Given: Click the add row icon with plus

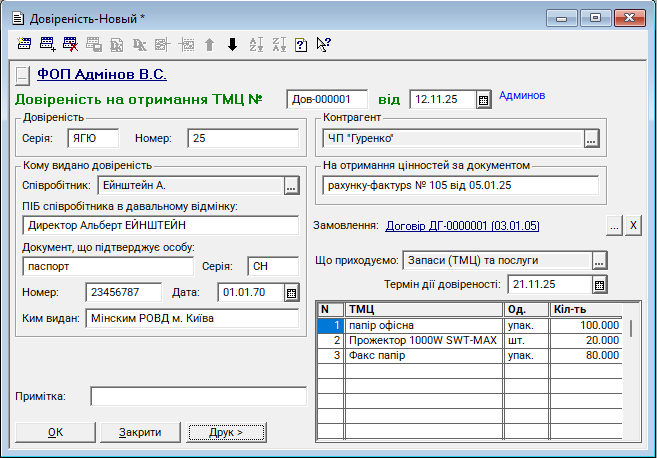Looking at the screenshot, I should coord(47,44).
